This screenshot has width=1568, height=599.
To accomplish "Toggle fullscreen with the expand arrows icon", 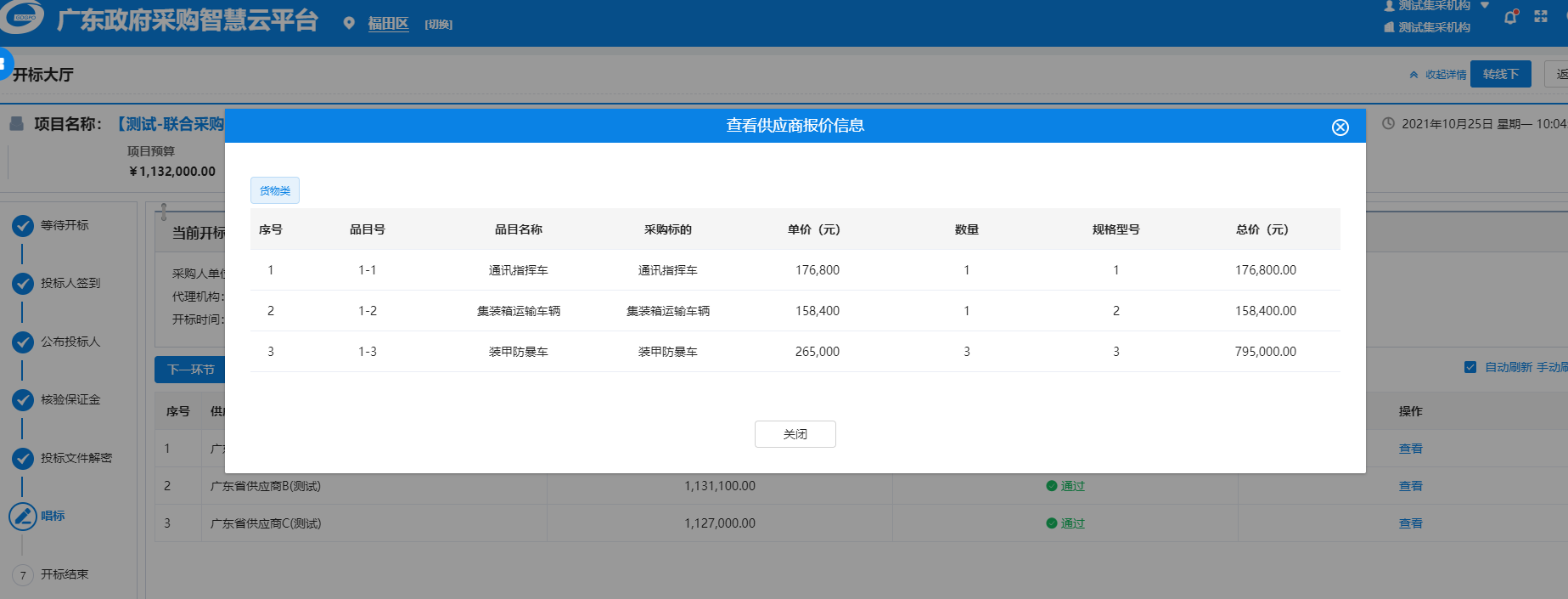I will (1541, 17).
